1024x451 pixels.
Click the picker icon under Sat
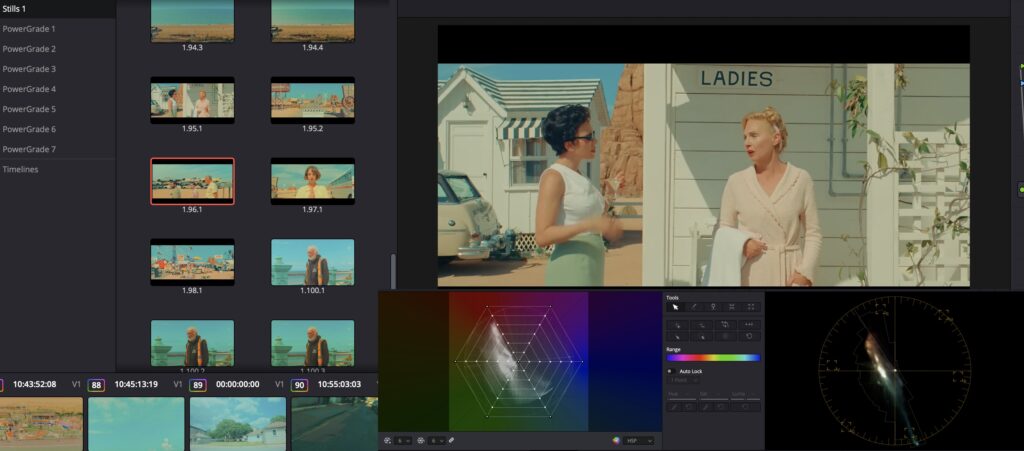click(x=705, y=407)
